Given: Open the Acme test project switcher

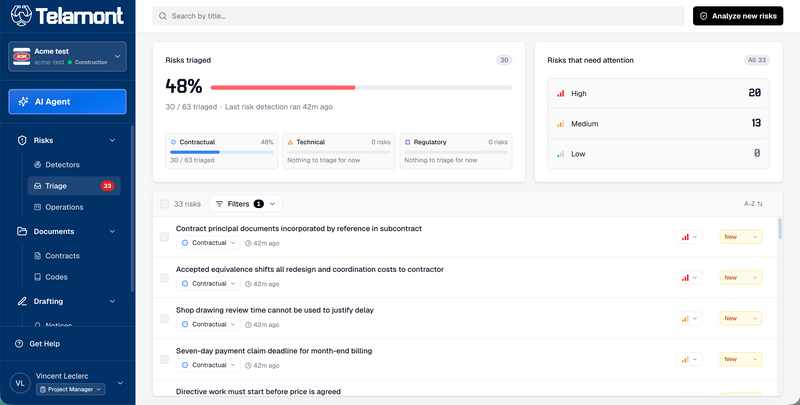Looking at the screenshot, I should (67, 56).
